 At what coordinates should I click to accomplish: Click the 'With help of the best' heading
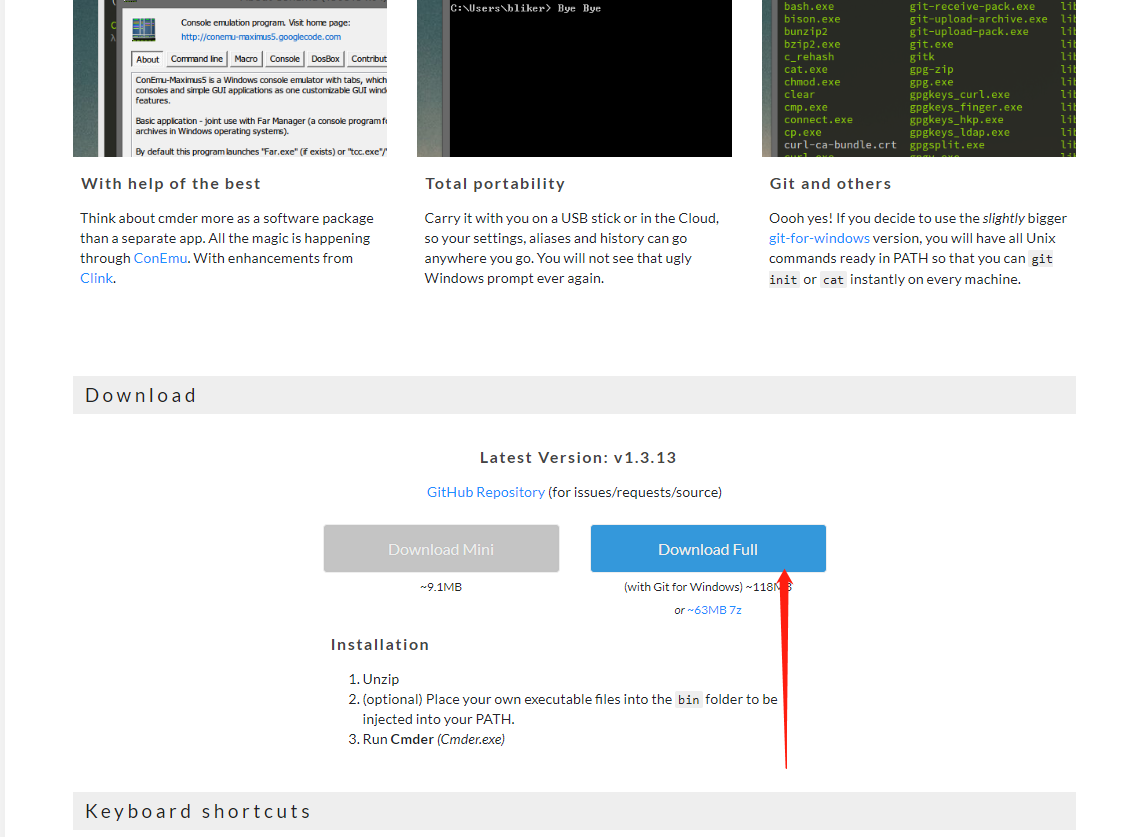171,183
